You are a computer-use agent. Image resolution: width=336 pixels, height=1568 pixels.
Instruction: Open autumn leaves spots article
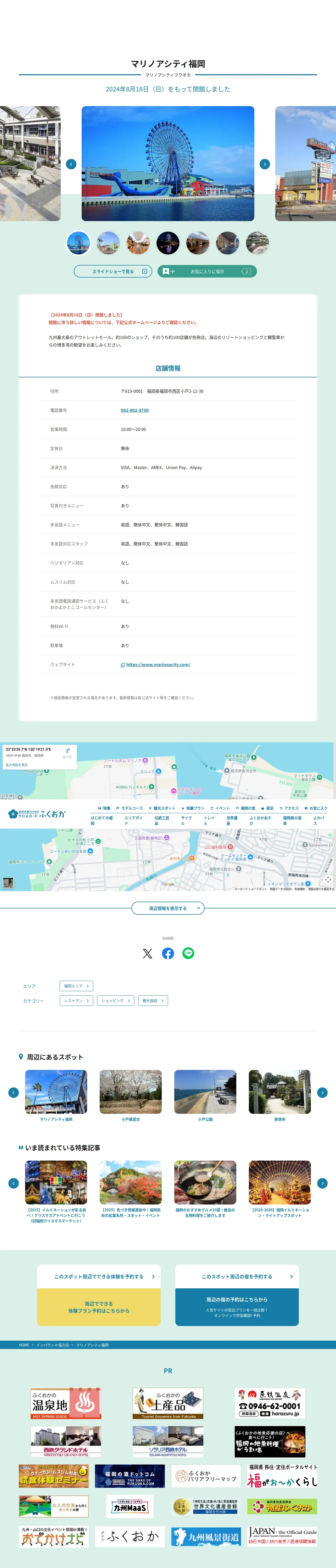pyautogui.click(x=131, y=1189)
